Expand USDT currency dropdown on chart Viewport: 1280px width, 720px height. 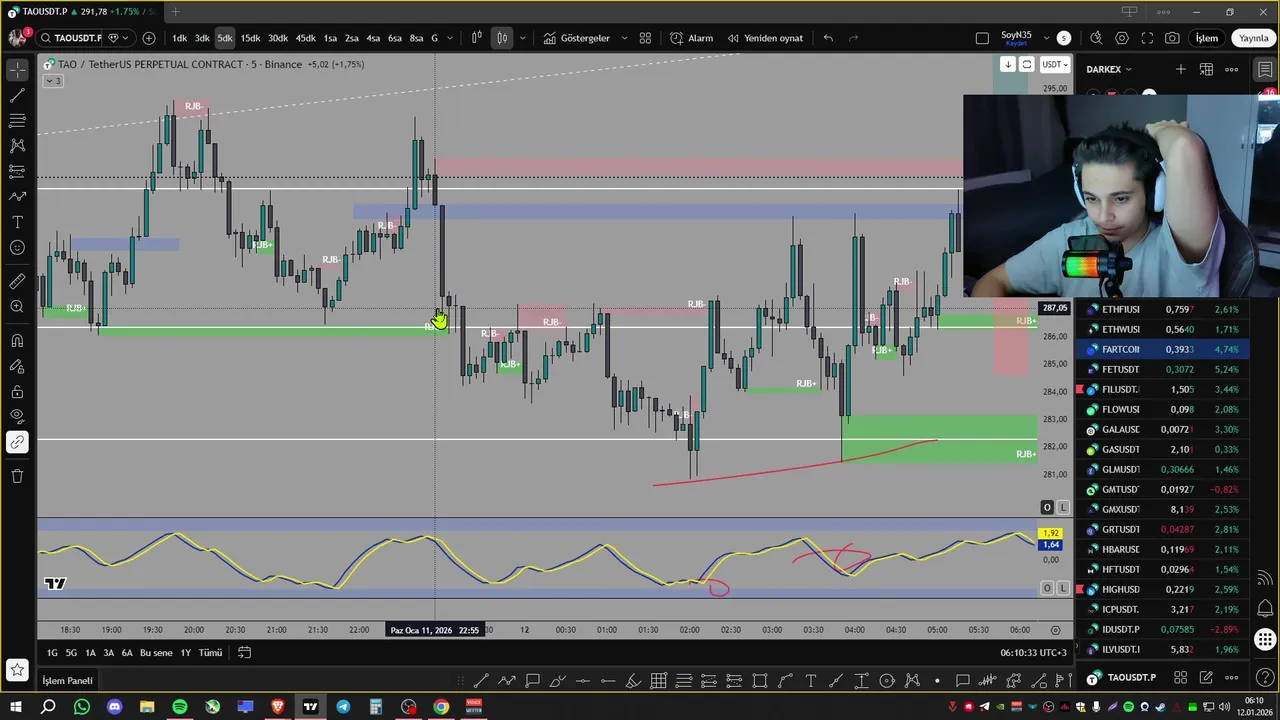coord(1053,64)
